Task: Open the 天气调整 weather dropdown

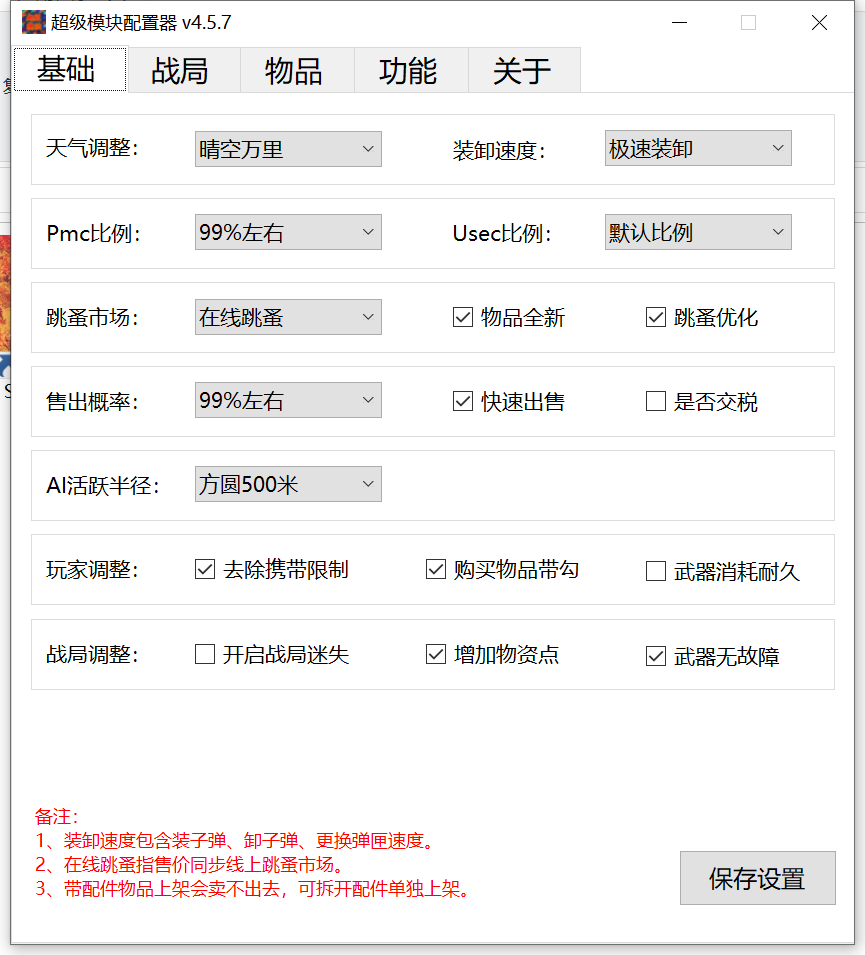Action: (x=287, y=148)
